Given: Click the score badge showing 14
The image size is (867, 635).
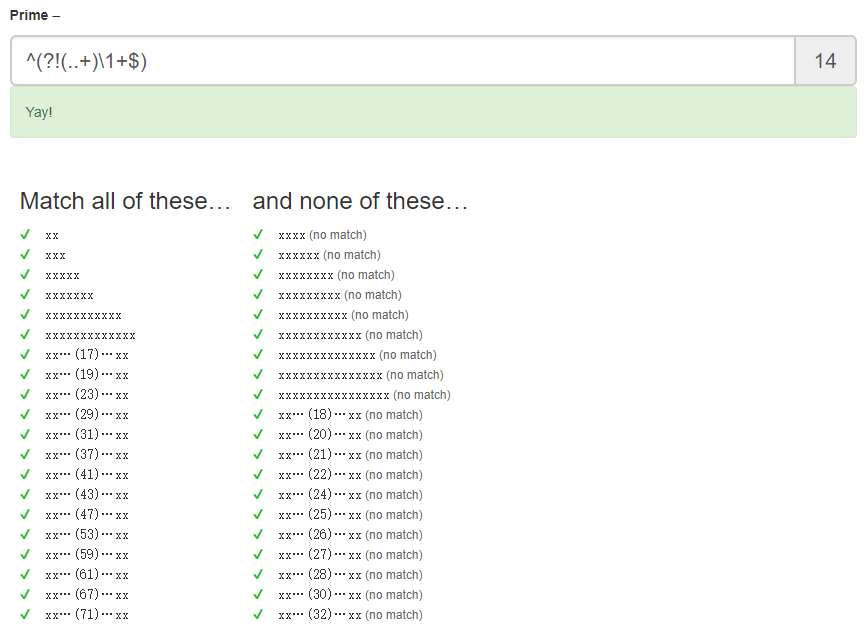Looking at the screenshot, I should coord(826,61).
